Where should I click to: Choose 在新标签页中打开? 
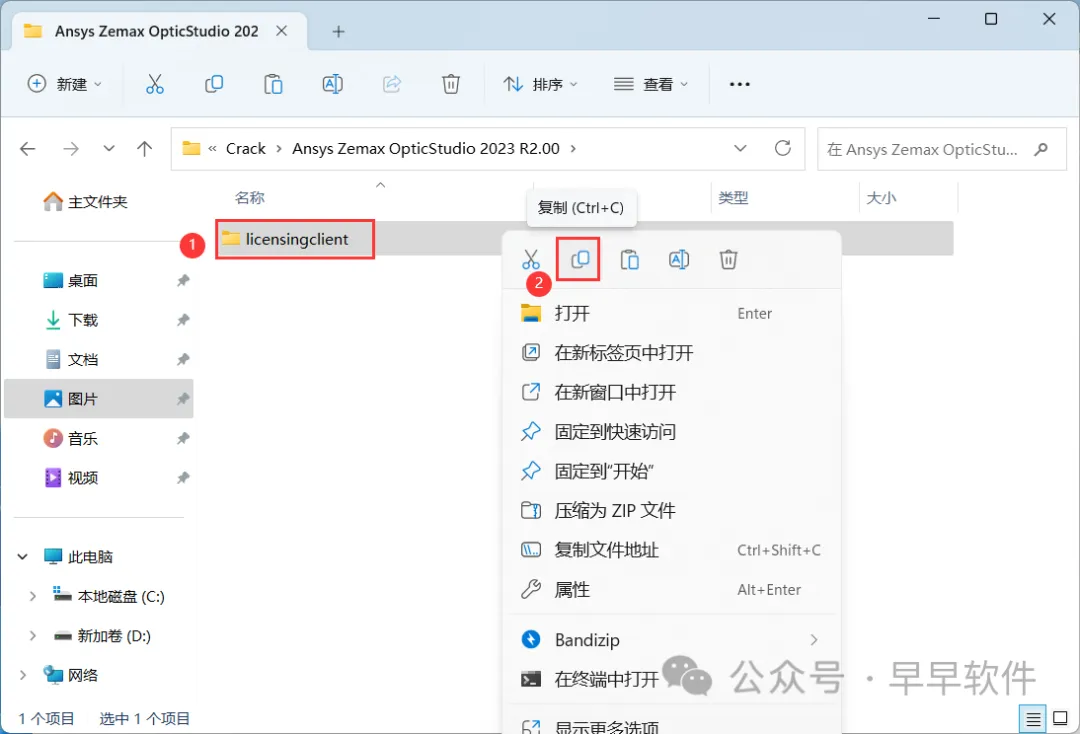point(672,353)
